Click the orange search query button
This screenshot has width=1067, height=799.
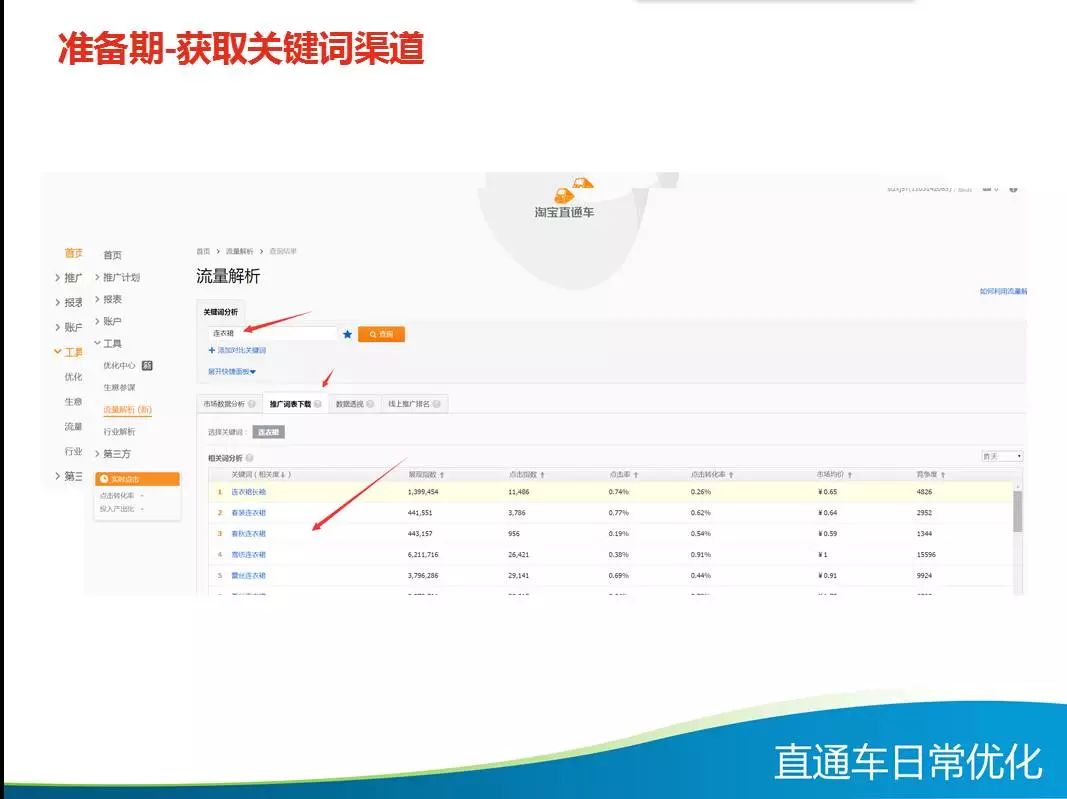(381, 334)
